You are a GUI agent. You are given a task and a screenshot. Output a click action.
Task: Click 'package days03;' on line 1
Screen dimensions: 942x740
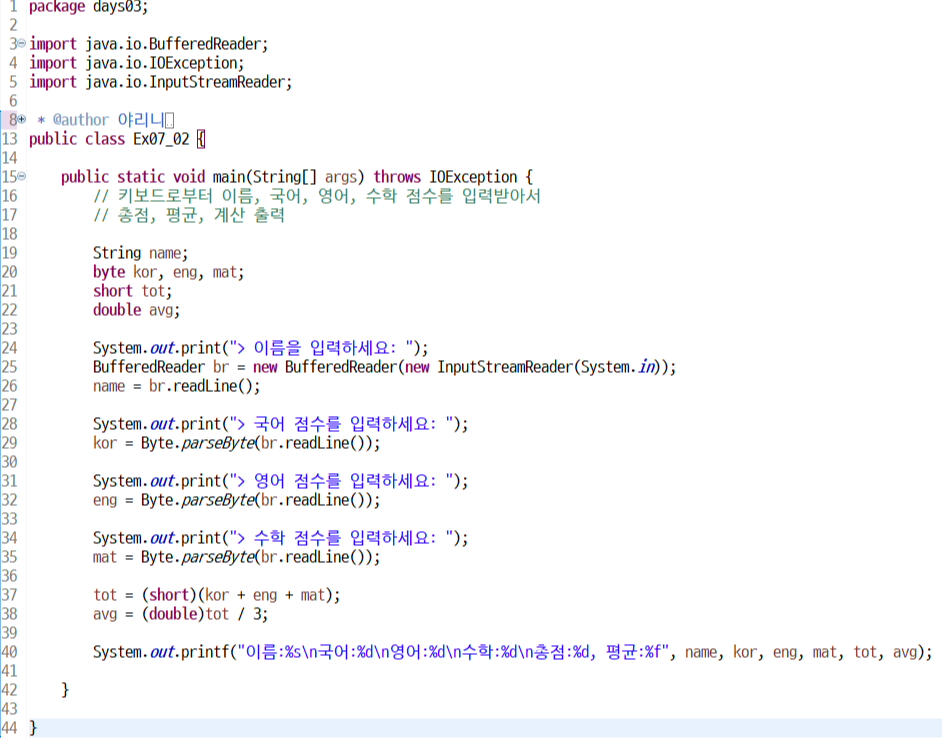(88, 7)
